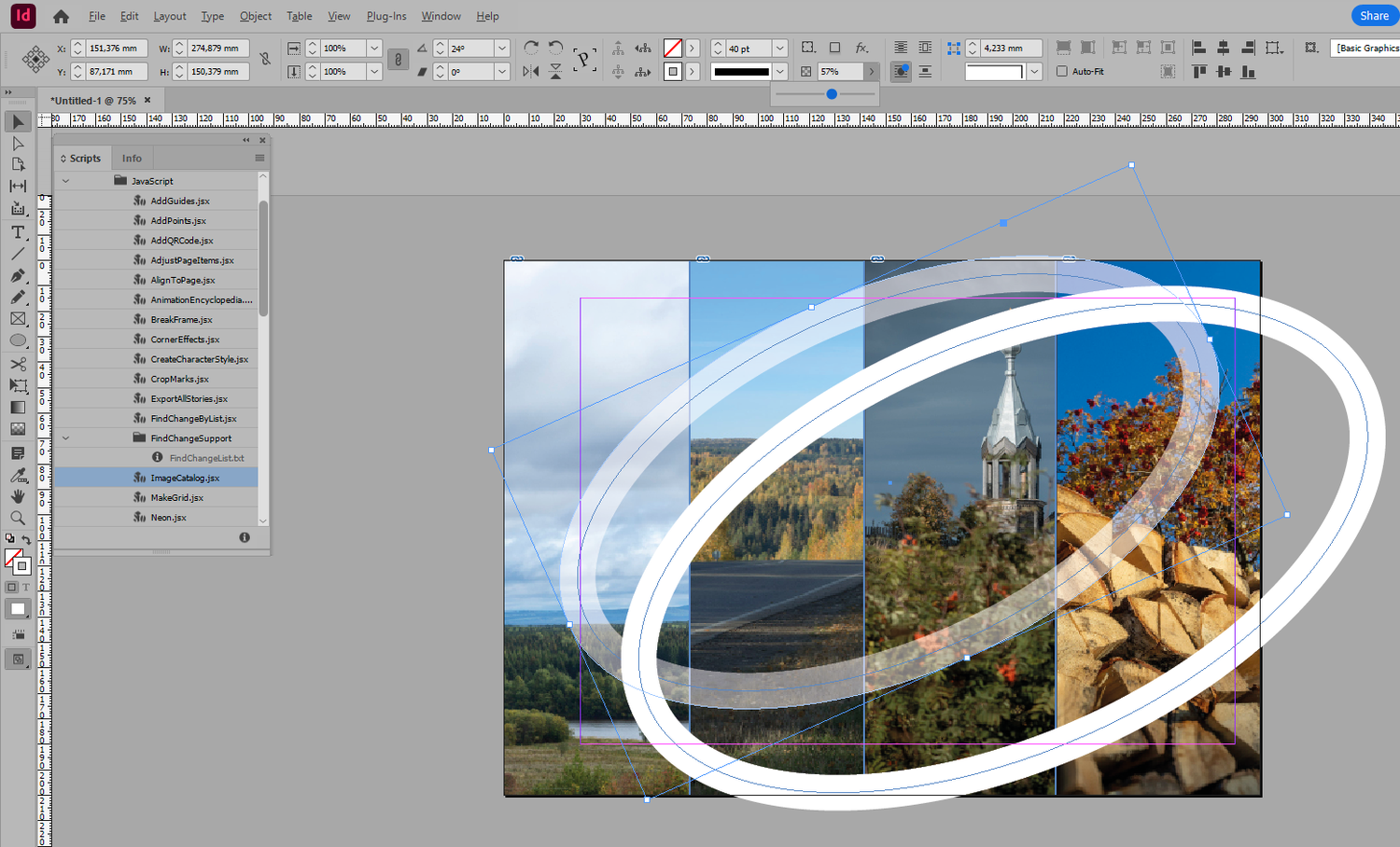This screenshot has height=847, width=1400.
Task: Click the stroke color swatch in control bar
Action: [x=672, y=71]
